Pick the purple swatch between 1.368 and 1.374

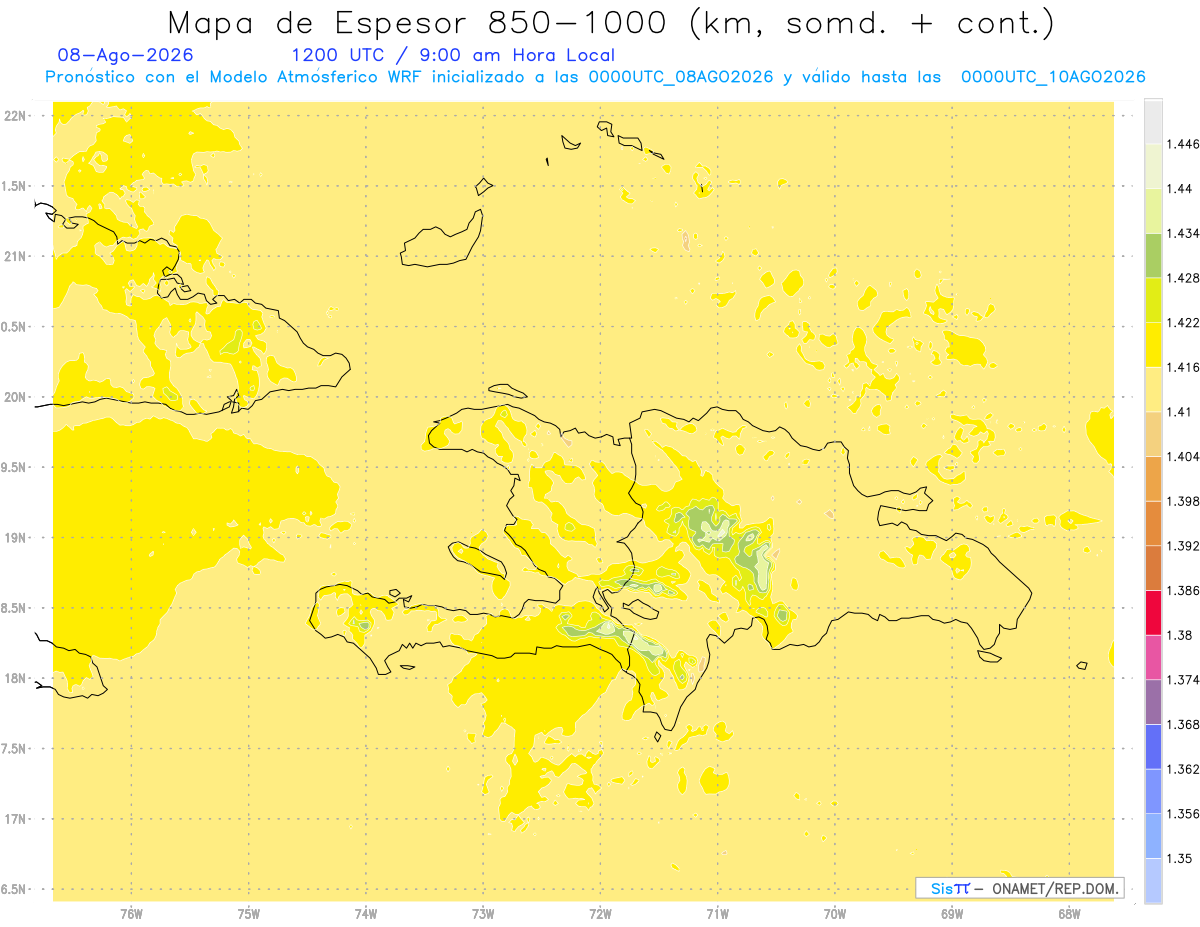pyautogui.click(x=1153, y=702)
